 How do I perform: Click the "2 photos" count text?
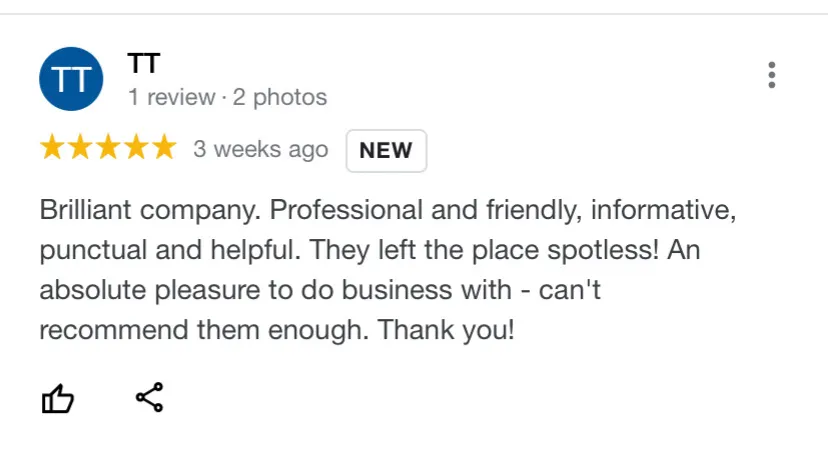pos(280,98)
